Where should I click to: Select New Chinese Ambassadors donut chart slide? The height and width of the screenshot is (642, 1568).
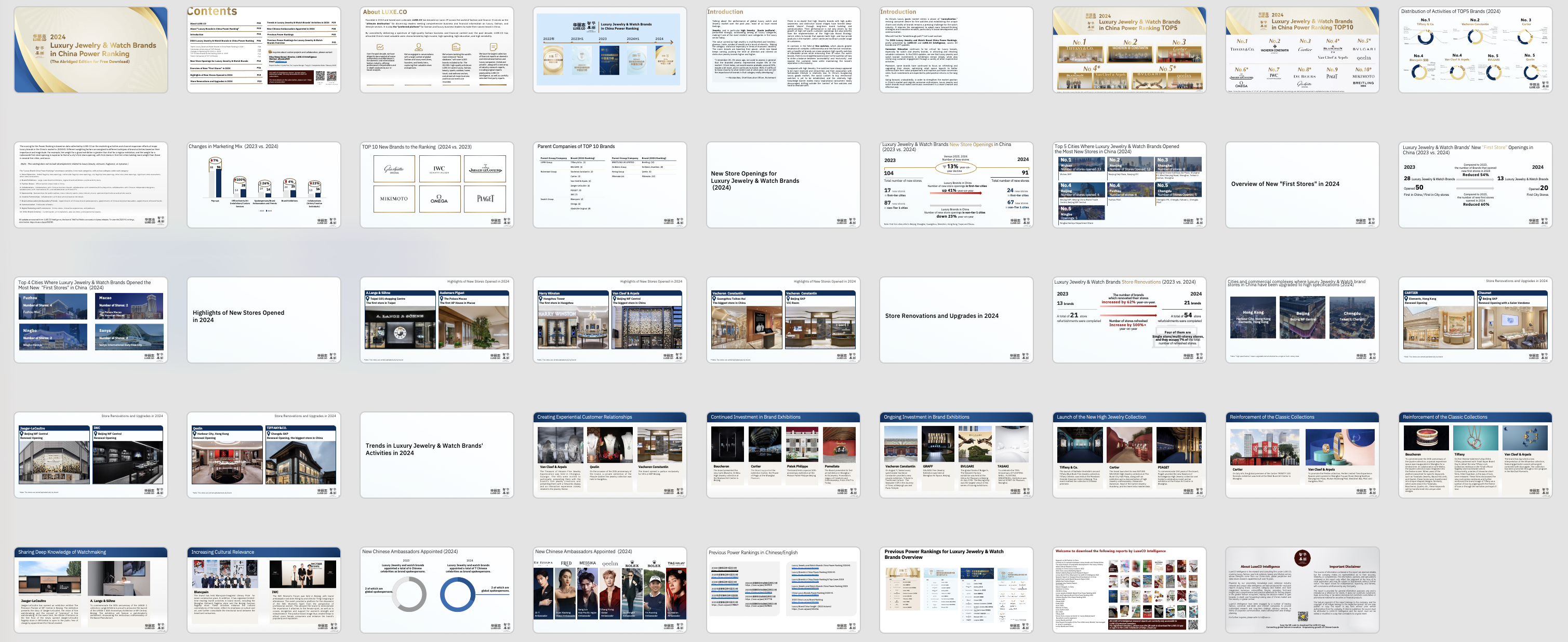436,590
